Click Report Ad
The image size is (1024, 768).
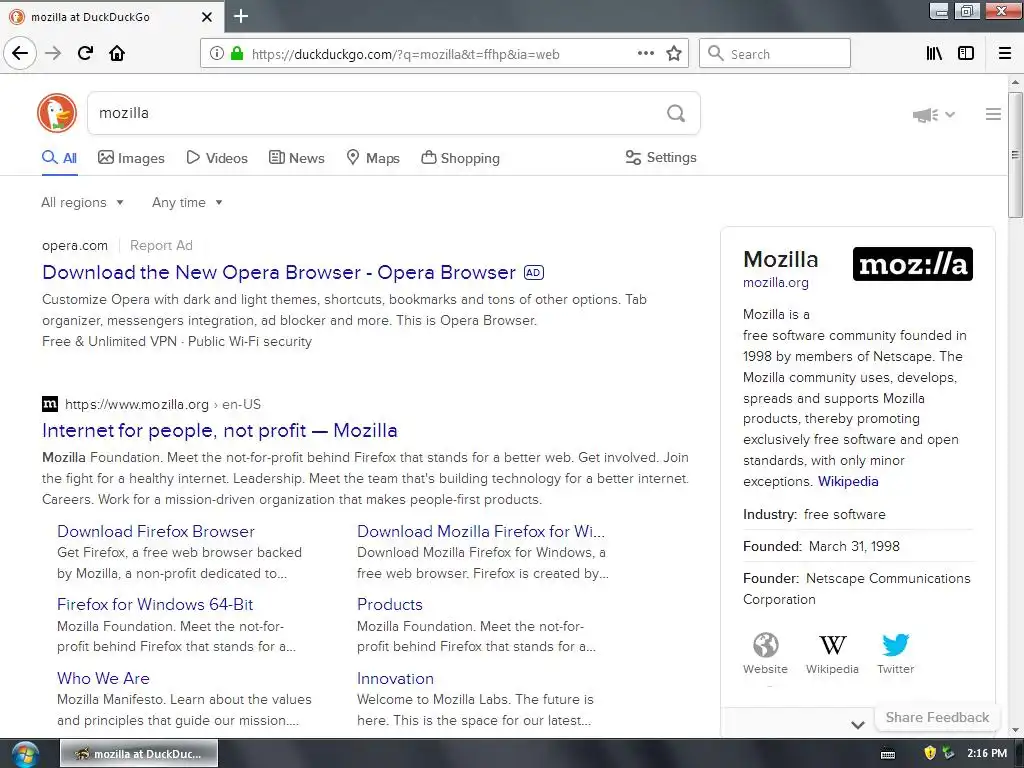pos(161,246)
